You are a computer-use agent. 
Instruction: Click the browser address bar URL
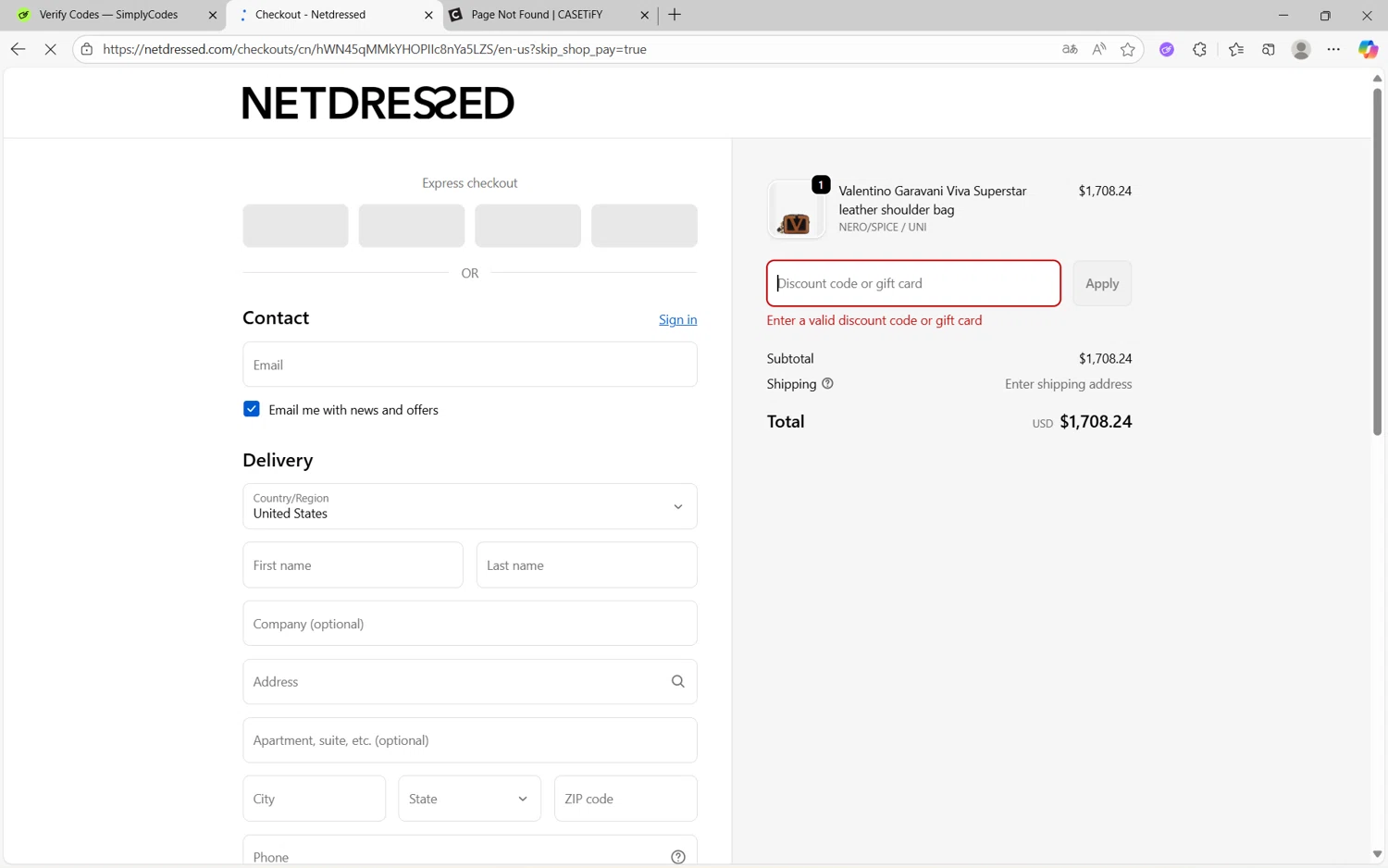(x=375, y=49)
